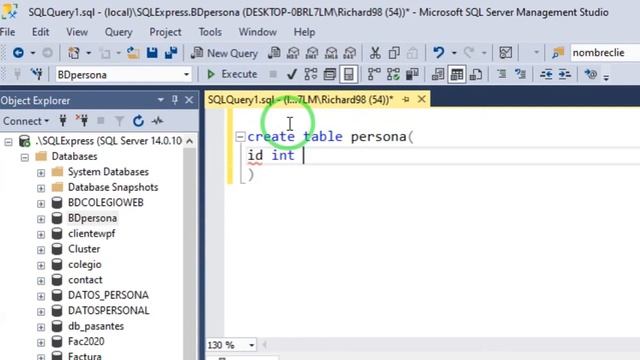Open the Undo history dropdown arrow
The height and width of the screenshot is (360, 640).
click(454, 53)
